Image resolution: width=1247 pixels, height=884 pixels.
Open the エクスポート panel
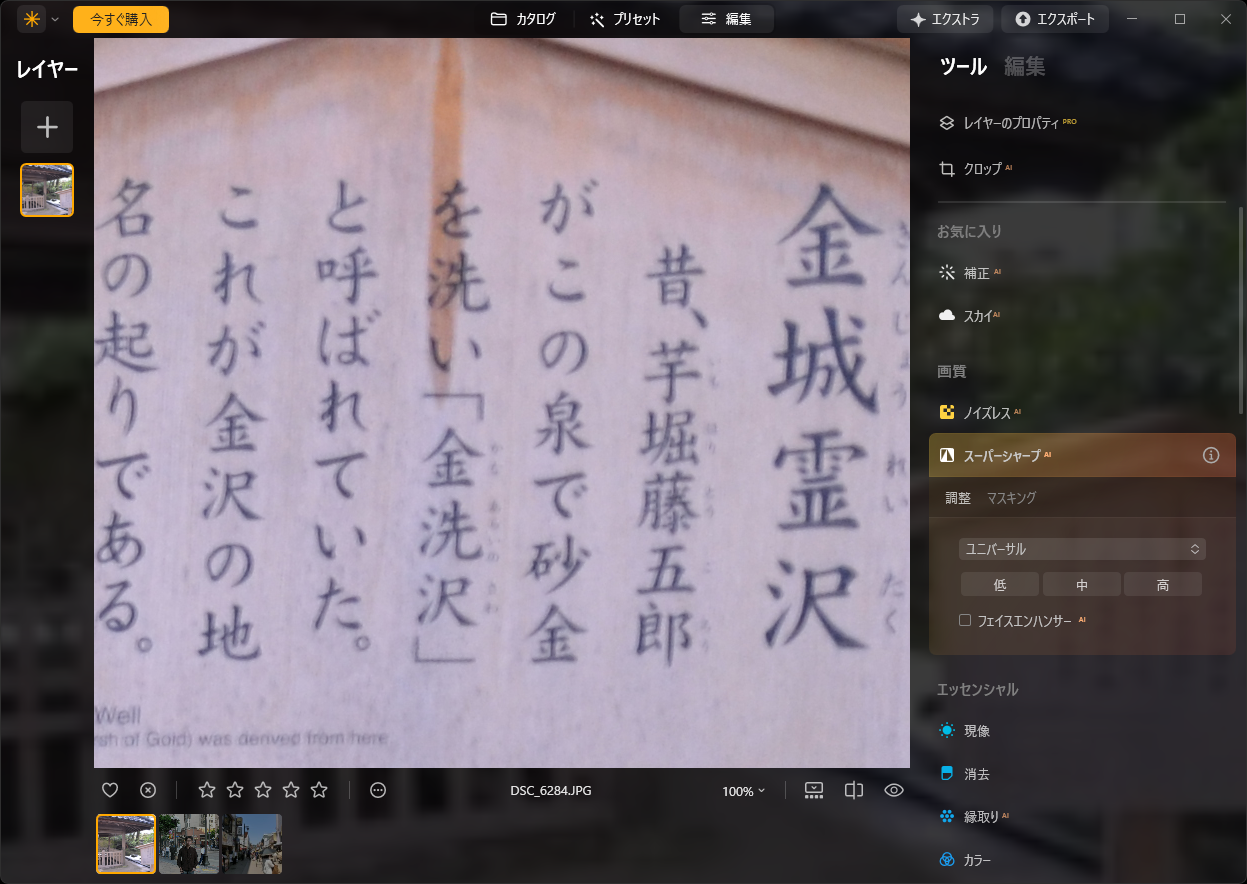1055,18
